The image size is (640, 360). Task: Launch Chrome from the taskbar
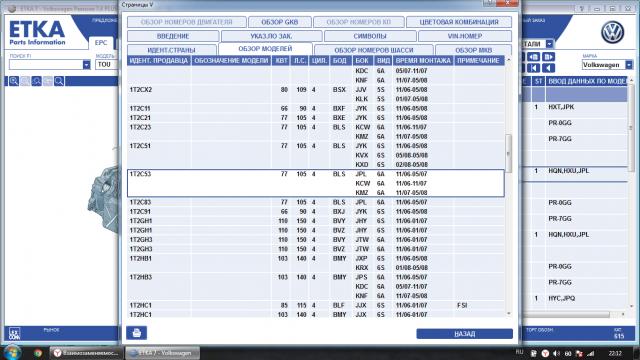tap(38, 353)
